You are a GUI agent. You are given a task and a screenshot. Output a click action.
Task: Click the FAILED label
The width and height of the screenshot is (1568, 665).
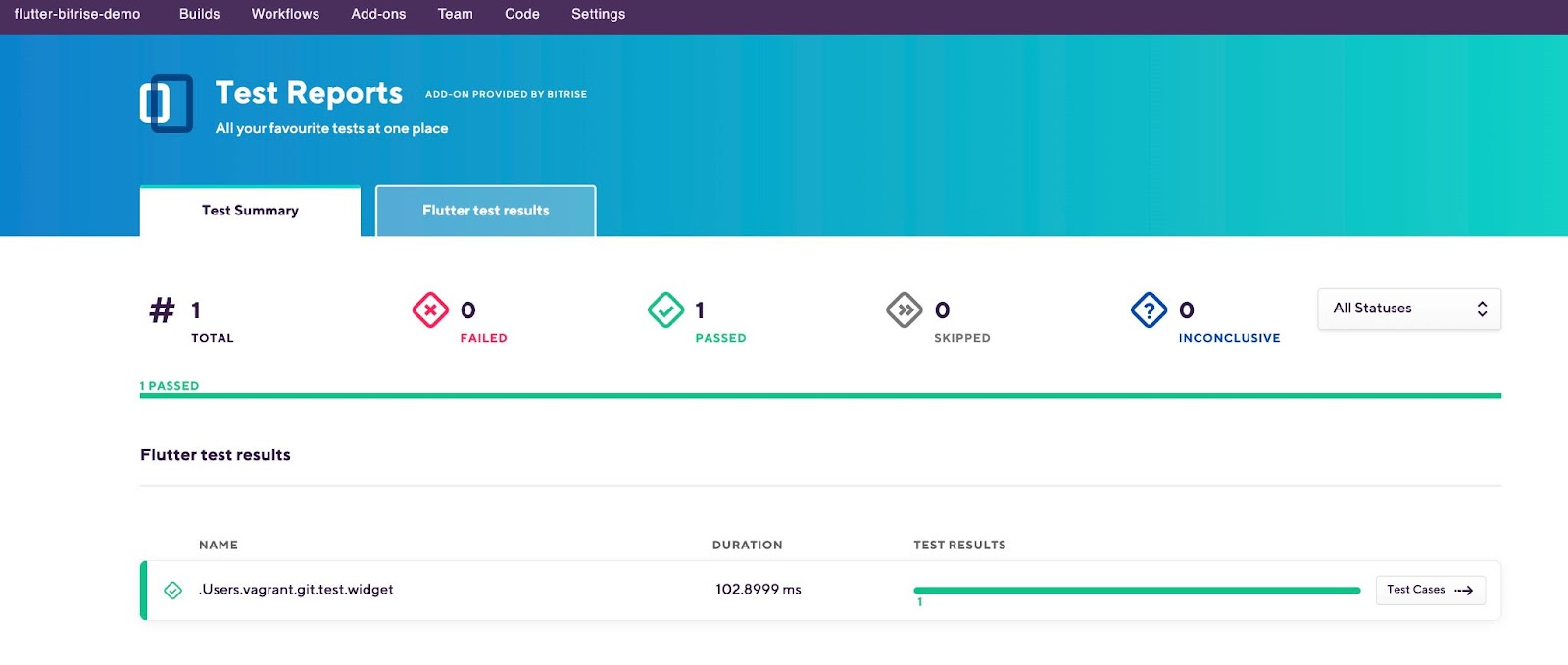[x=484, y=338]
